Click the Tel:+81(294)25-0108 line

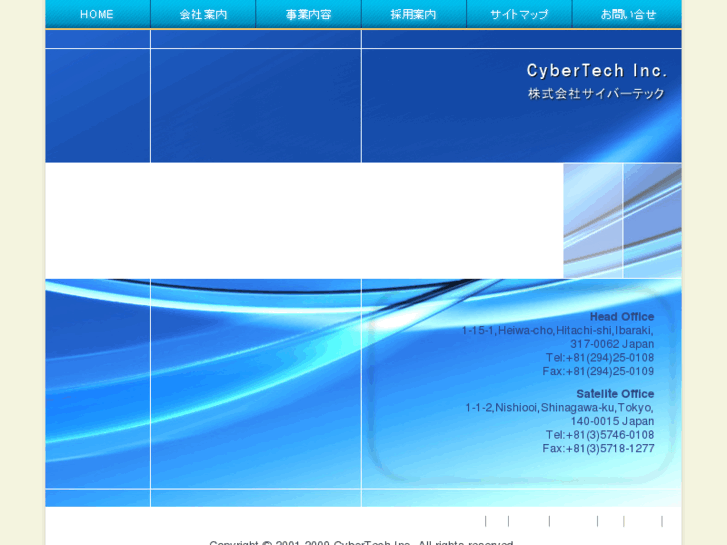click(600, 358)
